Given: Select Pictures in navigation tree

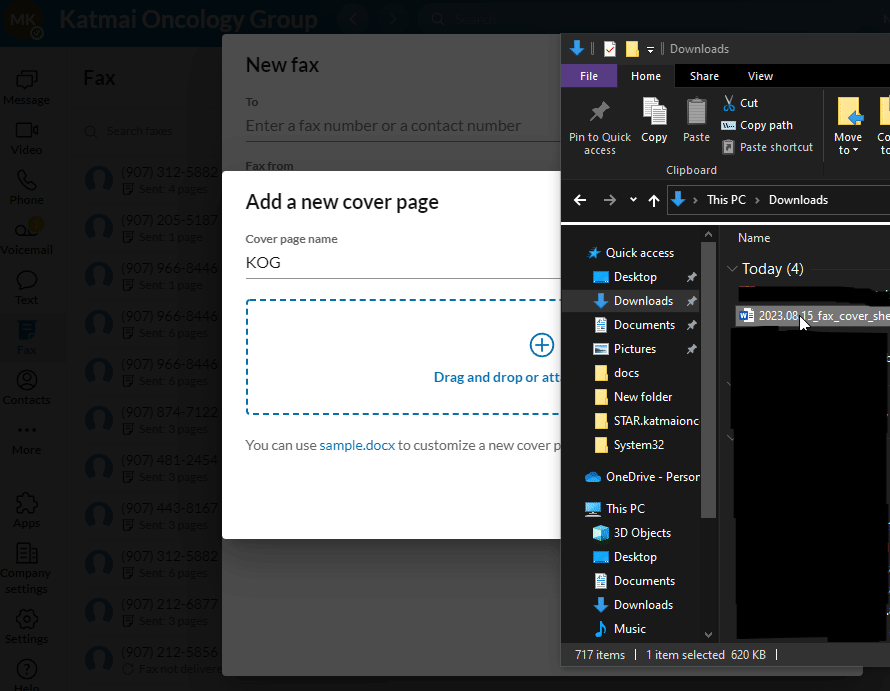Looking at the screenshot, I should click(635, 349).
